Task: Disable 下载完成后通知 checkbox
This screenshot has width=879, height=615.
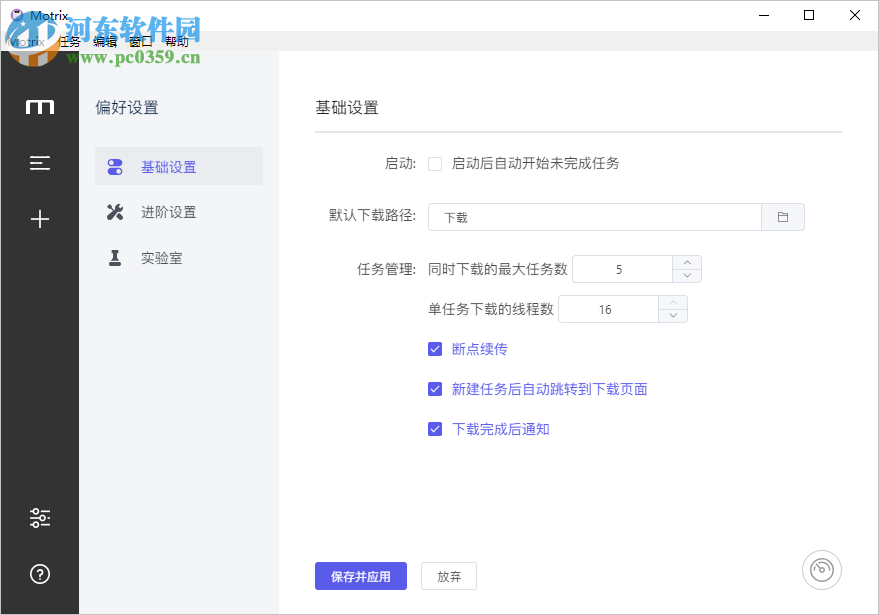Action: (x=435, y=429)
